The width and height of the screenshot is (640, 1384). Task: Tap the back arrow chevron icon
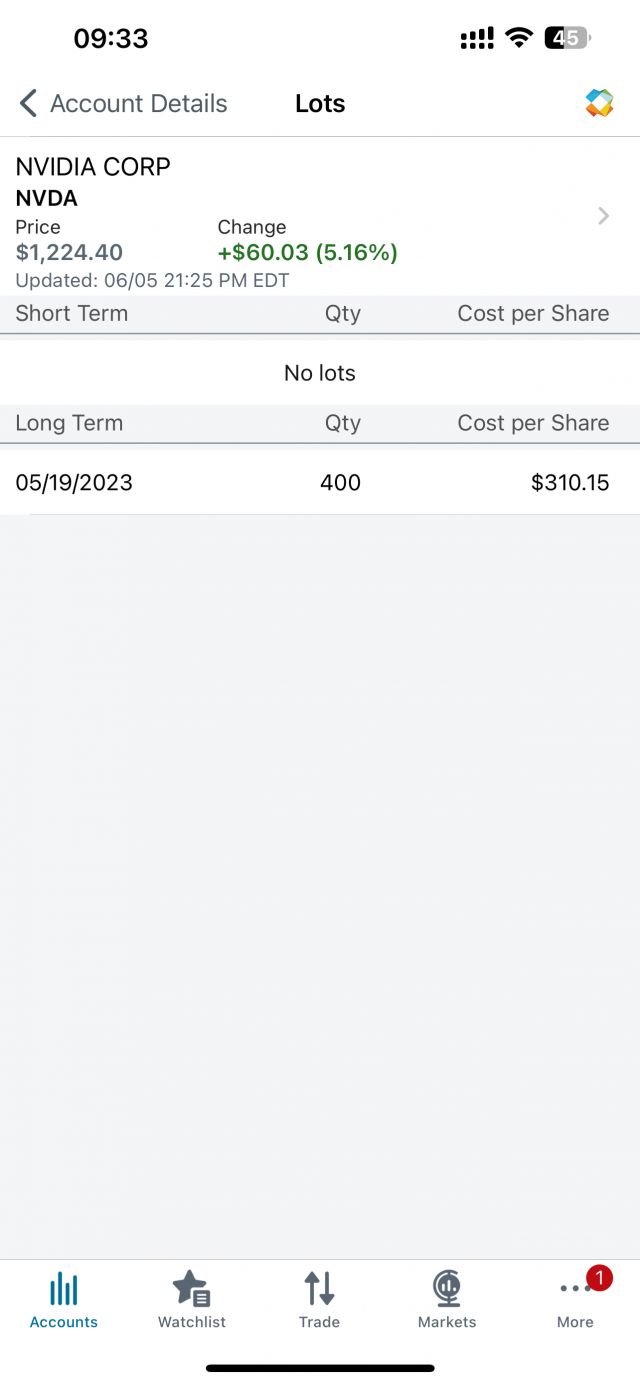(x=28, y=103)
